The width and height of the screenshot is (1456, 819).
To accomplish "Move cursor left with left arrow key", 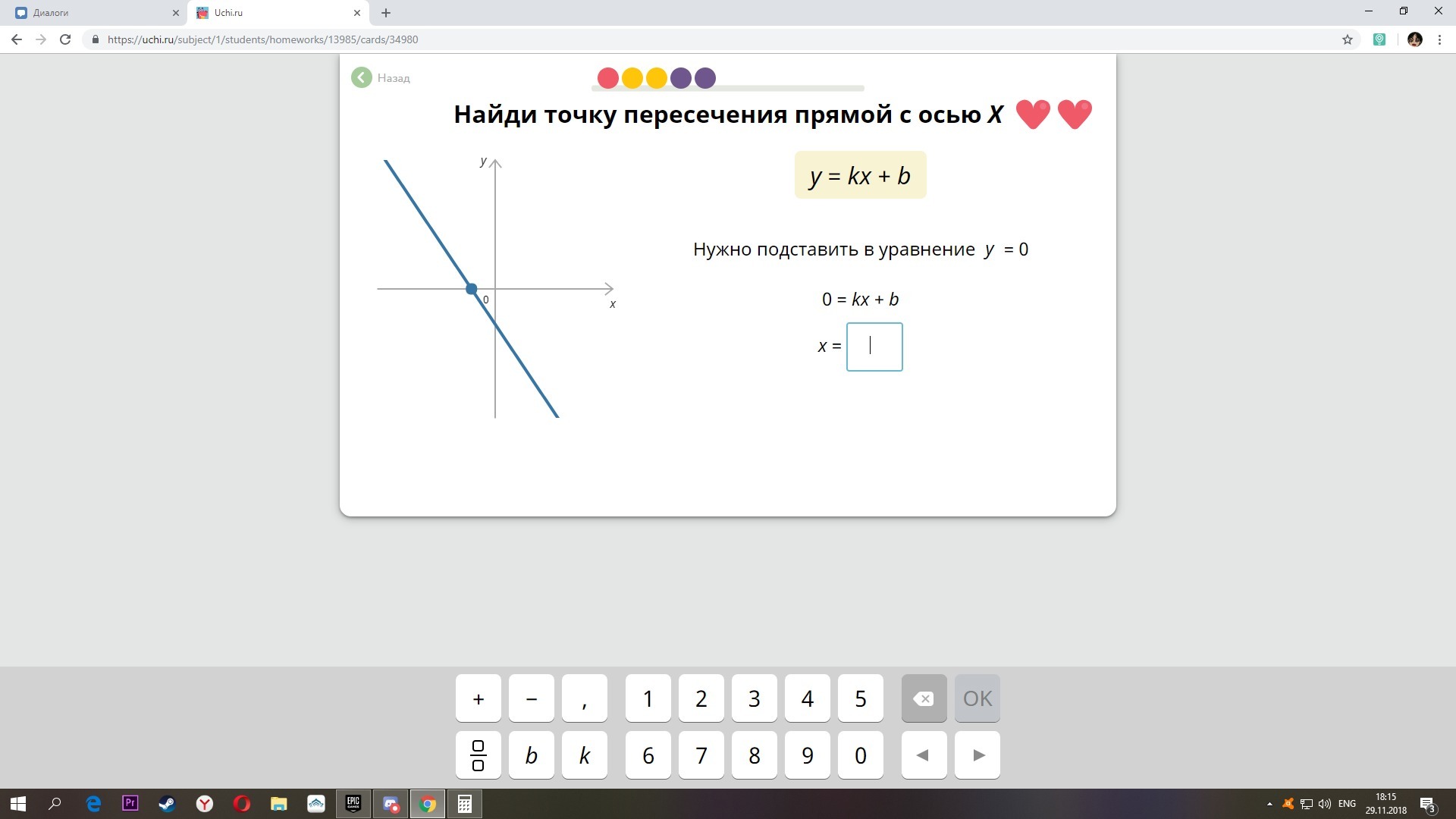I will click(923, 755).
